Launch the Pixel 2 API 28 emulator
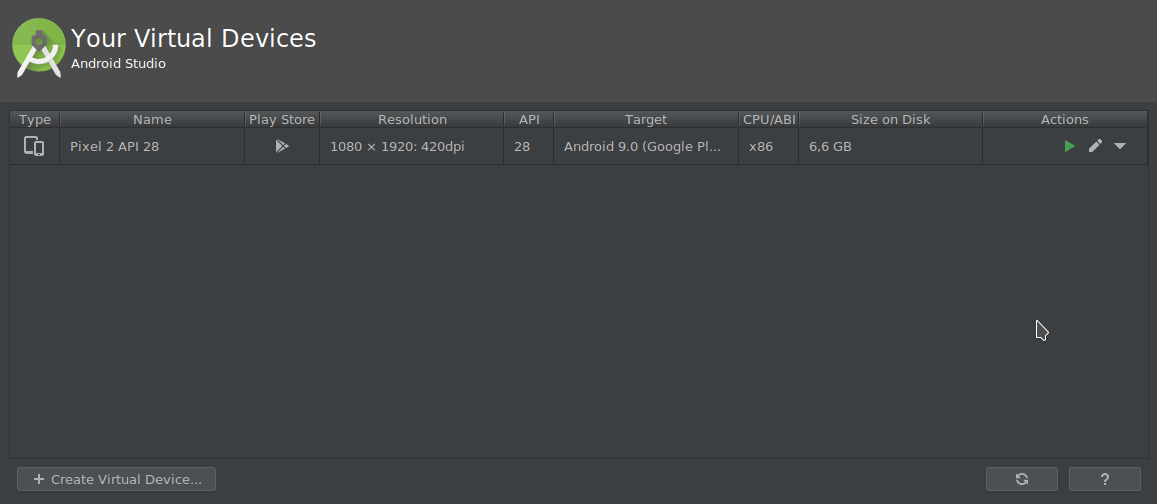 pyautogui.click(x=1069, y=146)
